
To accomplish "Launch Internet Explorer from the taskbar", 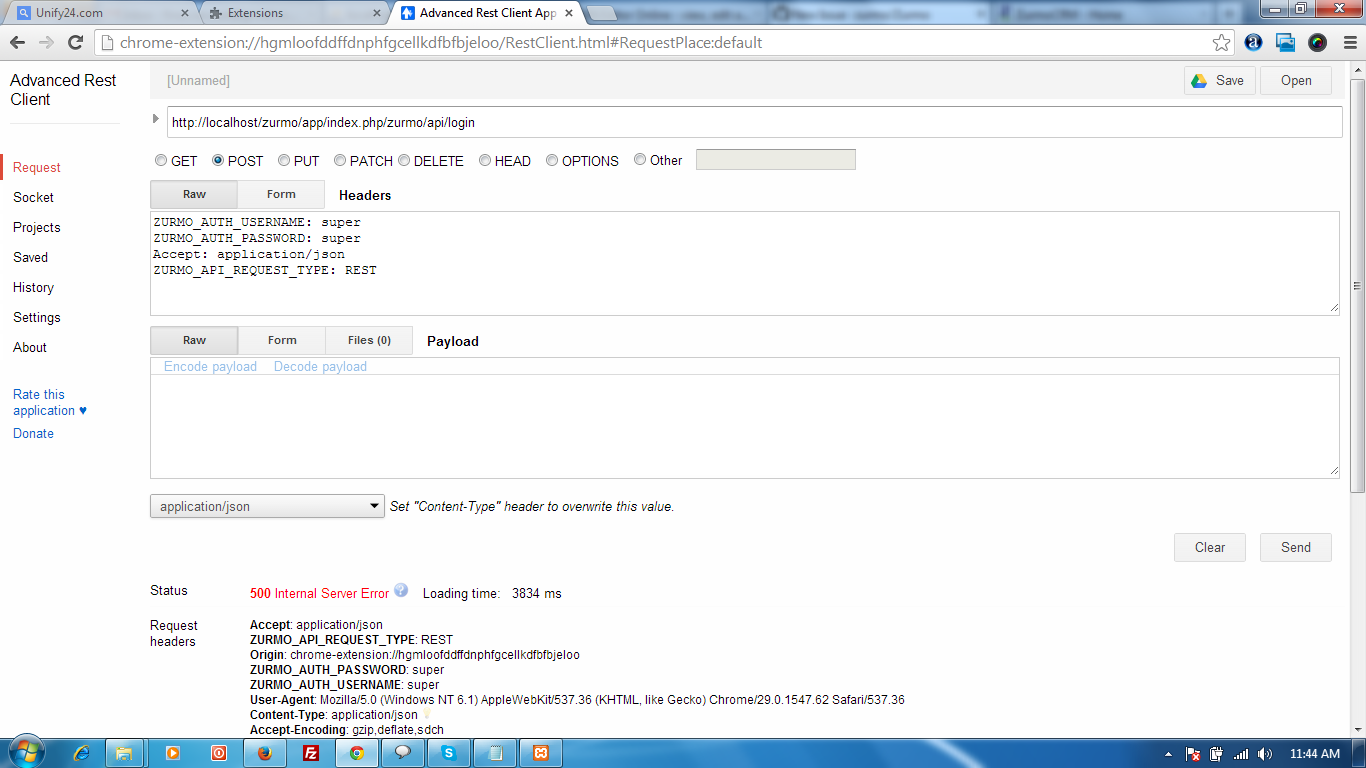I will pyautogui.click(x=81, y=753).
